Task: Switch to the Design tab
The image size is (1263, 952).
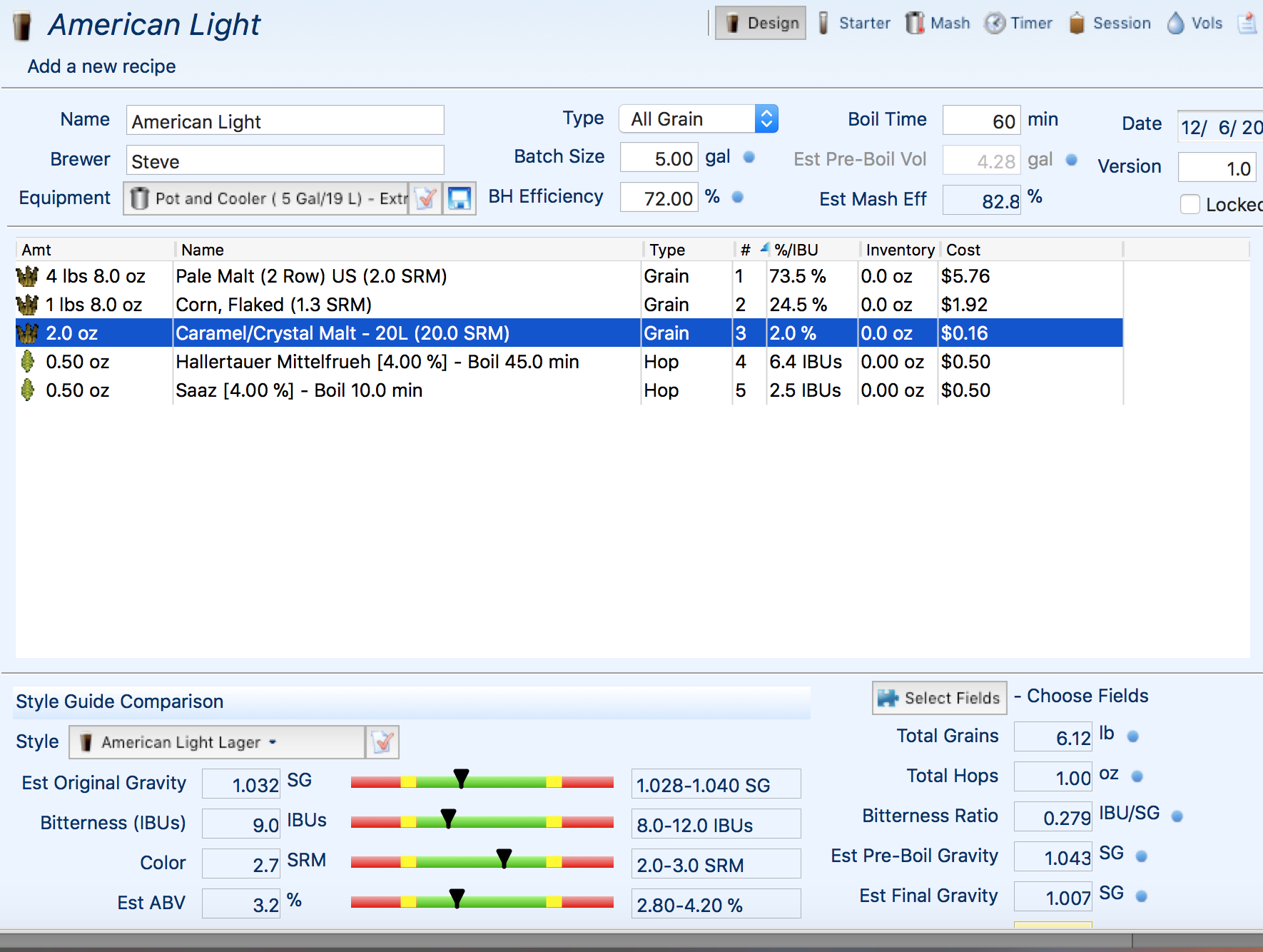Action: pyautogui.click(x=761, y=23)
